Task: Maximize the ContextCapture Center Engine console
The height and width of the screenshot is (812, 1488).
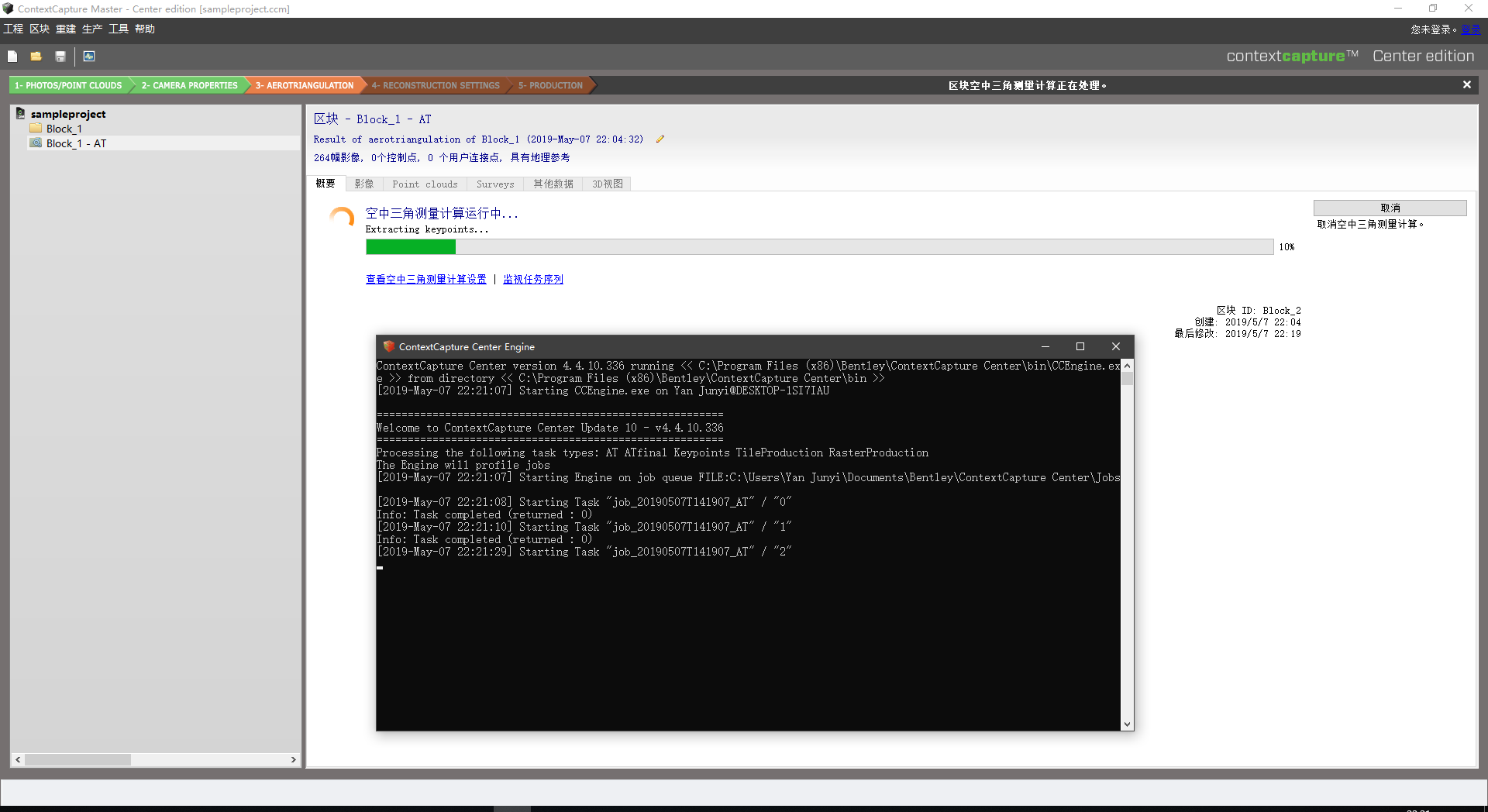Action: (1080, 346)
